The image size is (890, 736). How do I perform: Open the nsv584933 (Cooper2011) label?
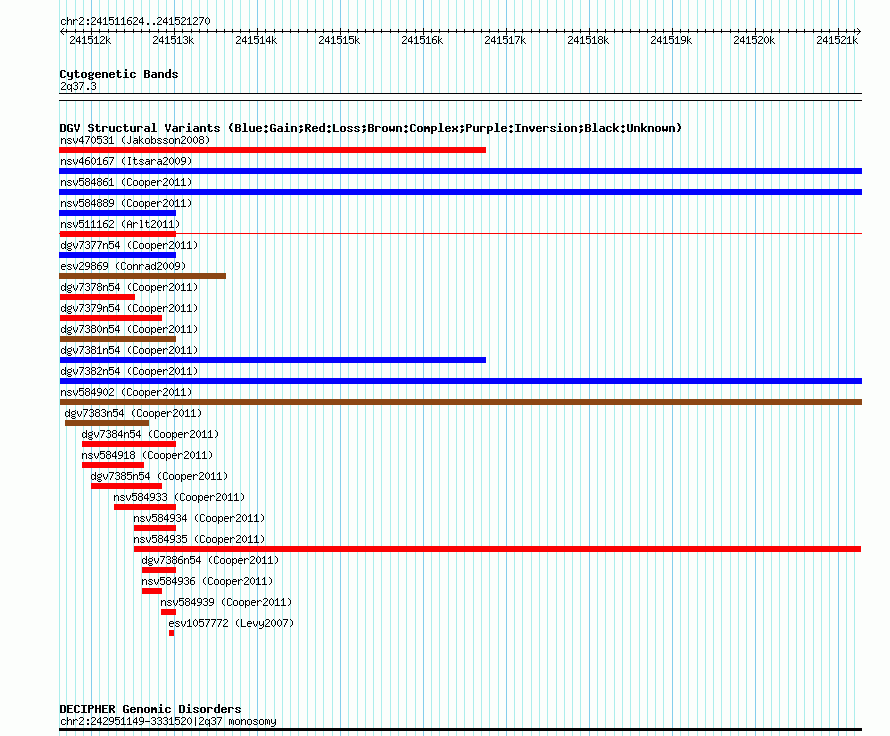click(x=179, y=497)
